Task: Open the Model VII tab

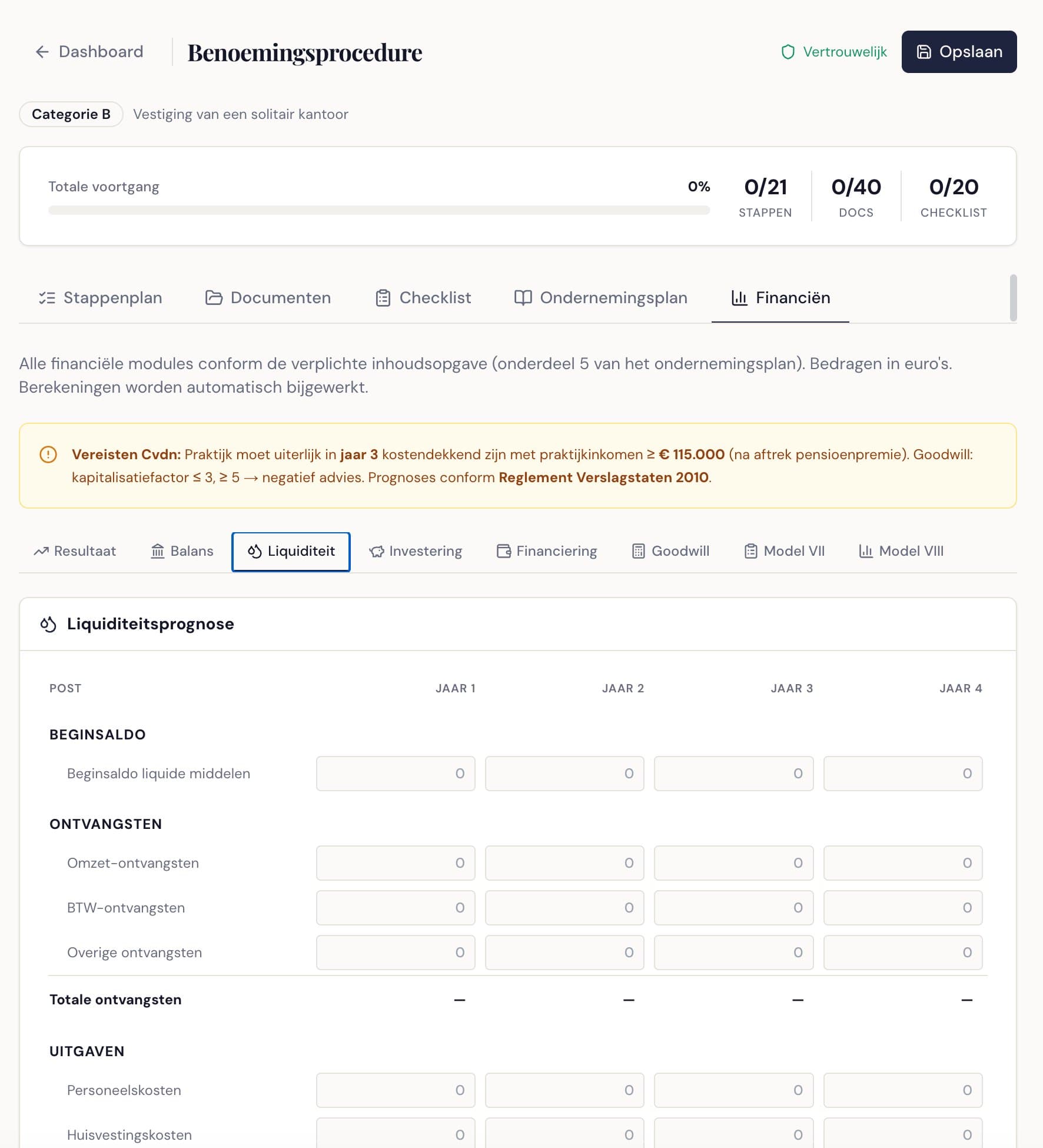Action: click(x=785, y=552)
